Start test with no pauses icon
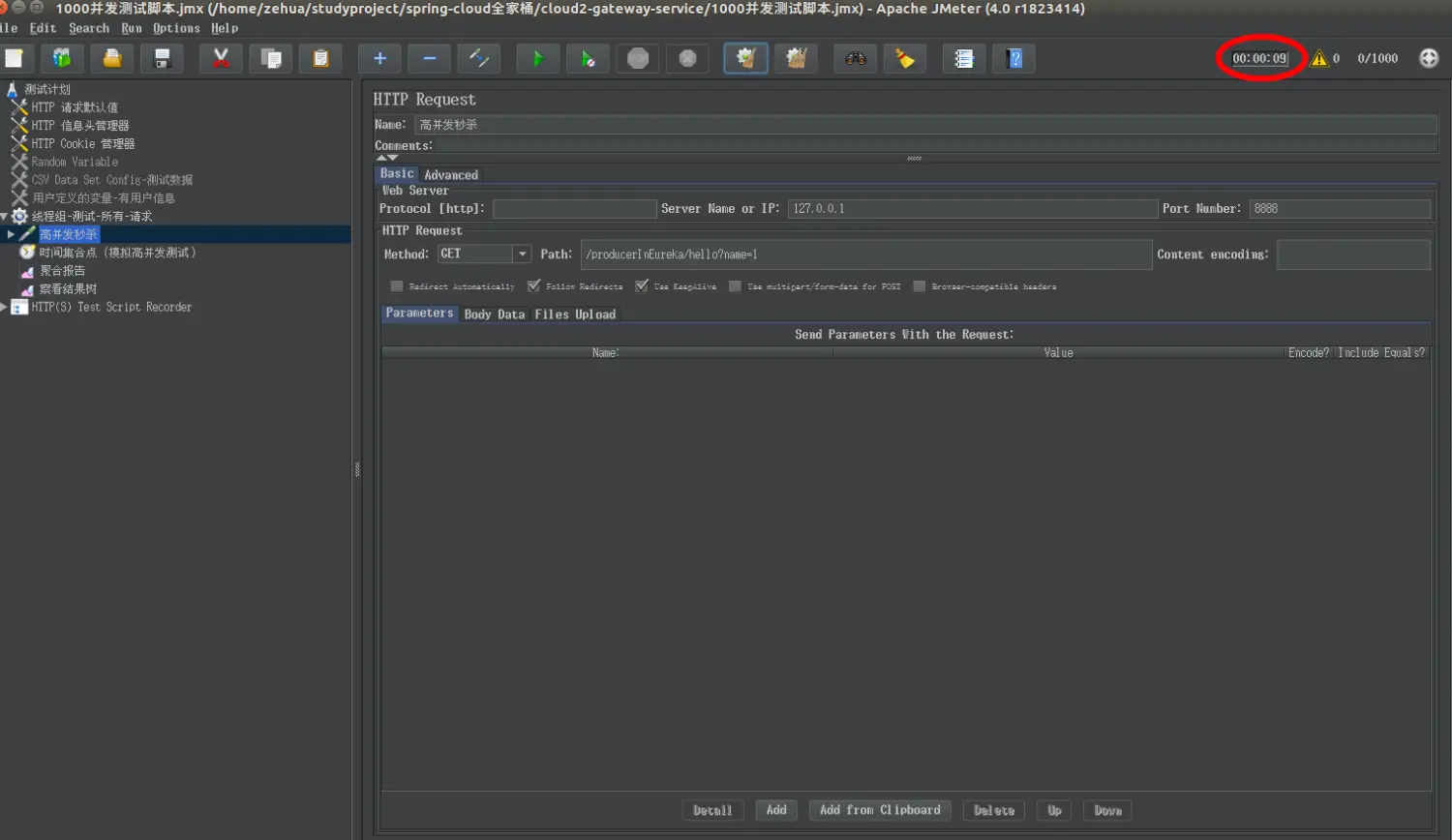 pyautogui.click(x=588, y=58)
